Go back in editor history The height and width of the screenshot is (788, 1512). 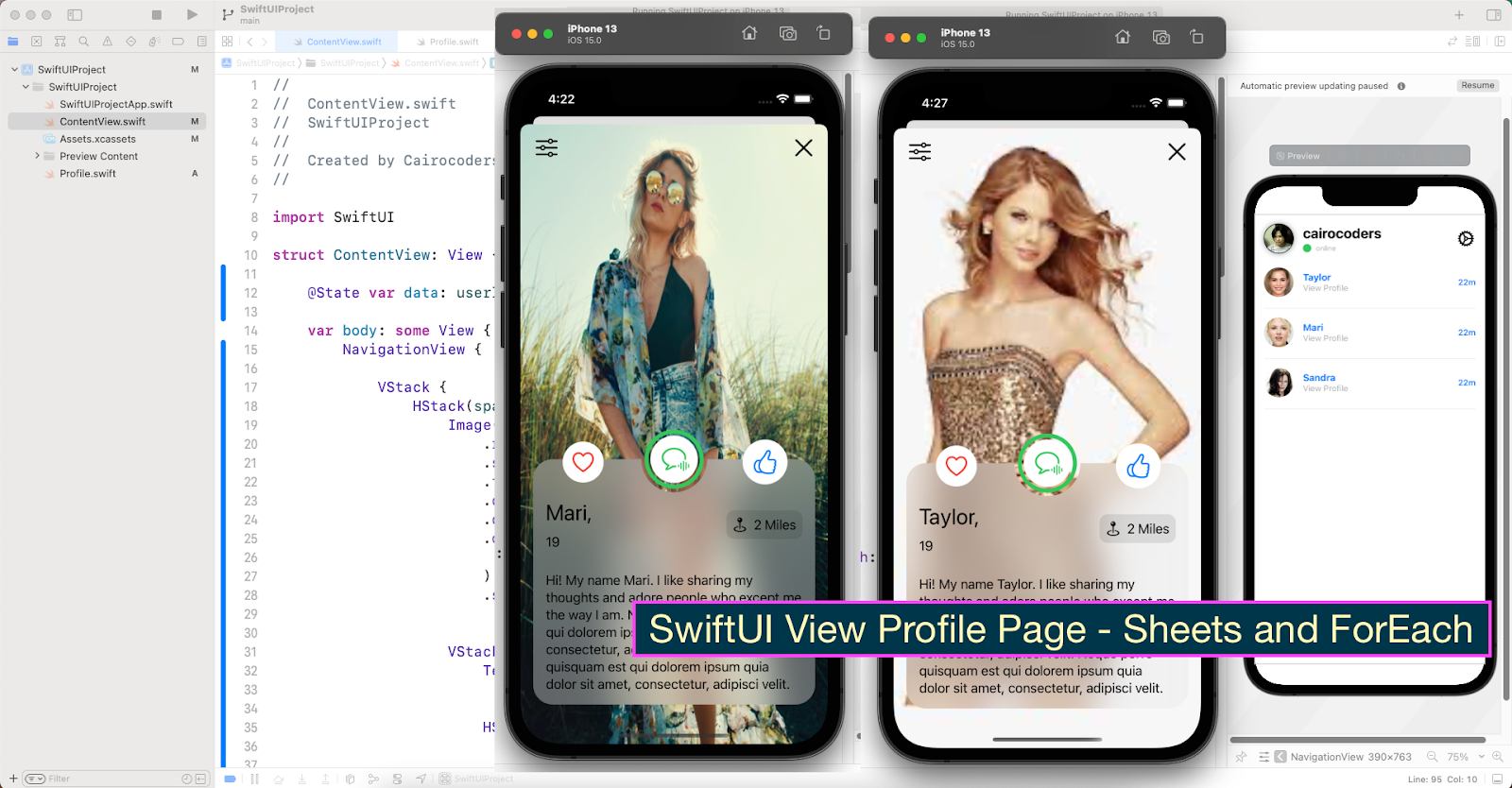coord(250,42)
